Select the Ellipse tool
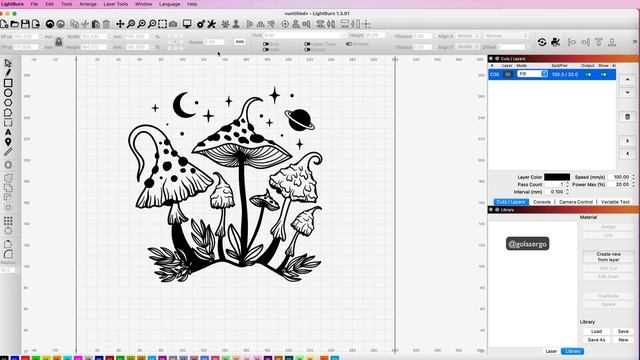The width and height of the screenshot is (640, 360). (x=8, y=93)
